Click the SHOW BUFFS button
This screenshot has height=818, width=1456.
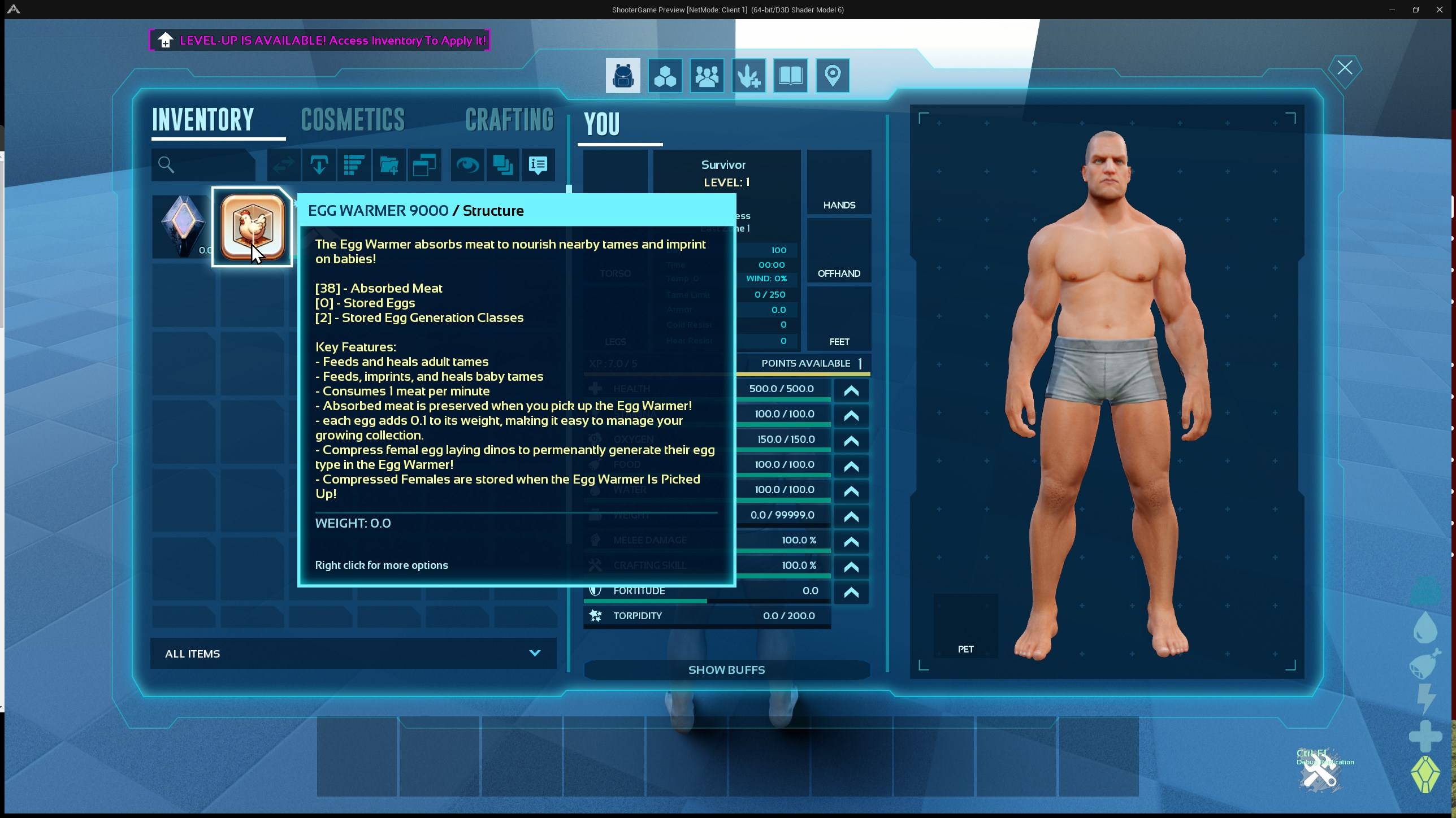(x=726, y=670)
